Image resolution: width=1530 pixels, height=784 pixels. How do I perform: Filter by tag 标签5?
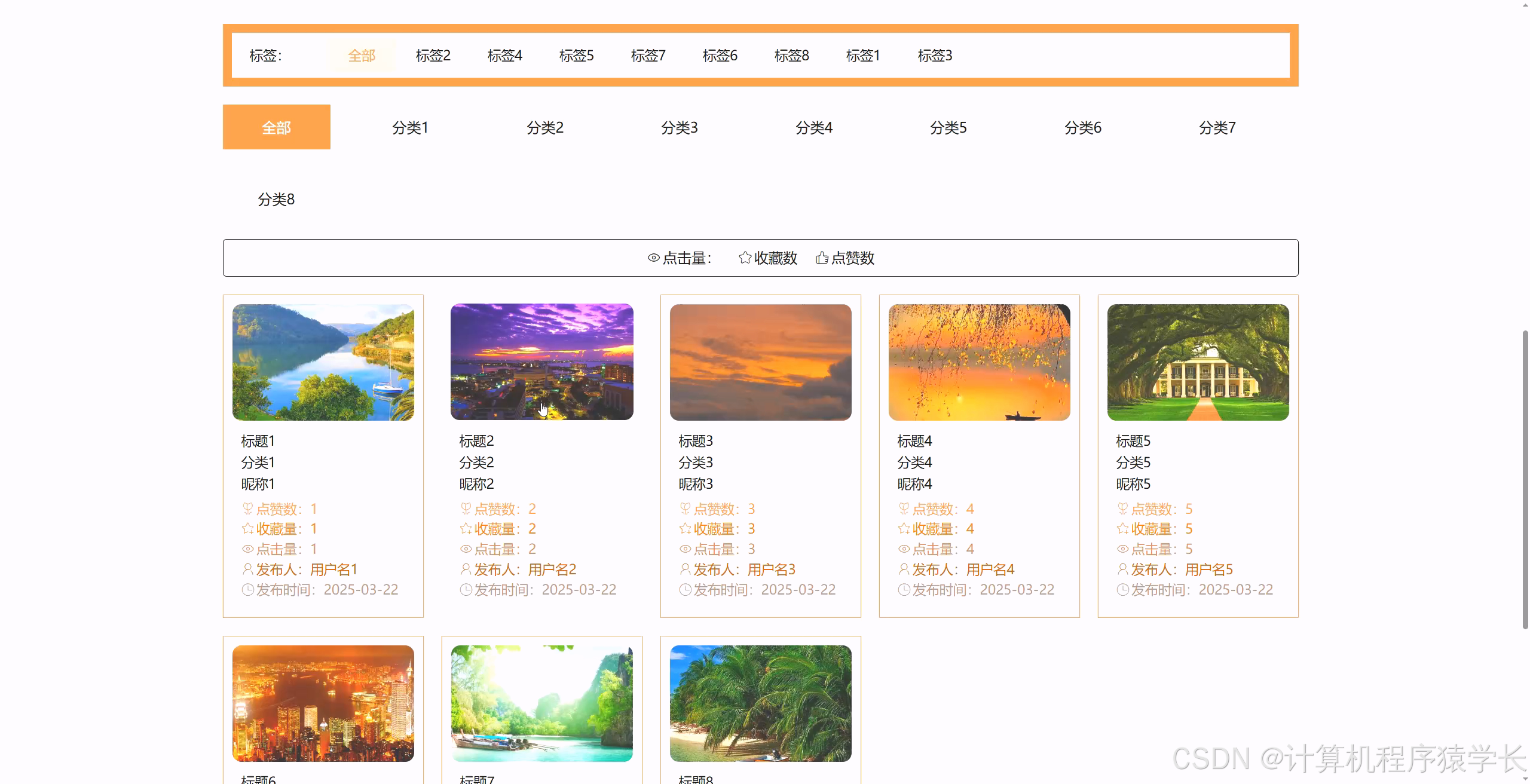tap(577, 56)
